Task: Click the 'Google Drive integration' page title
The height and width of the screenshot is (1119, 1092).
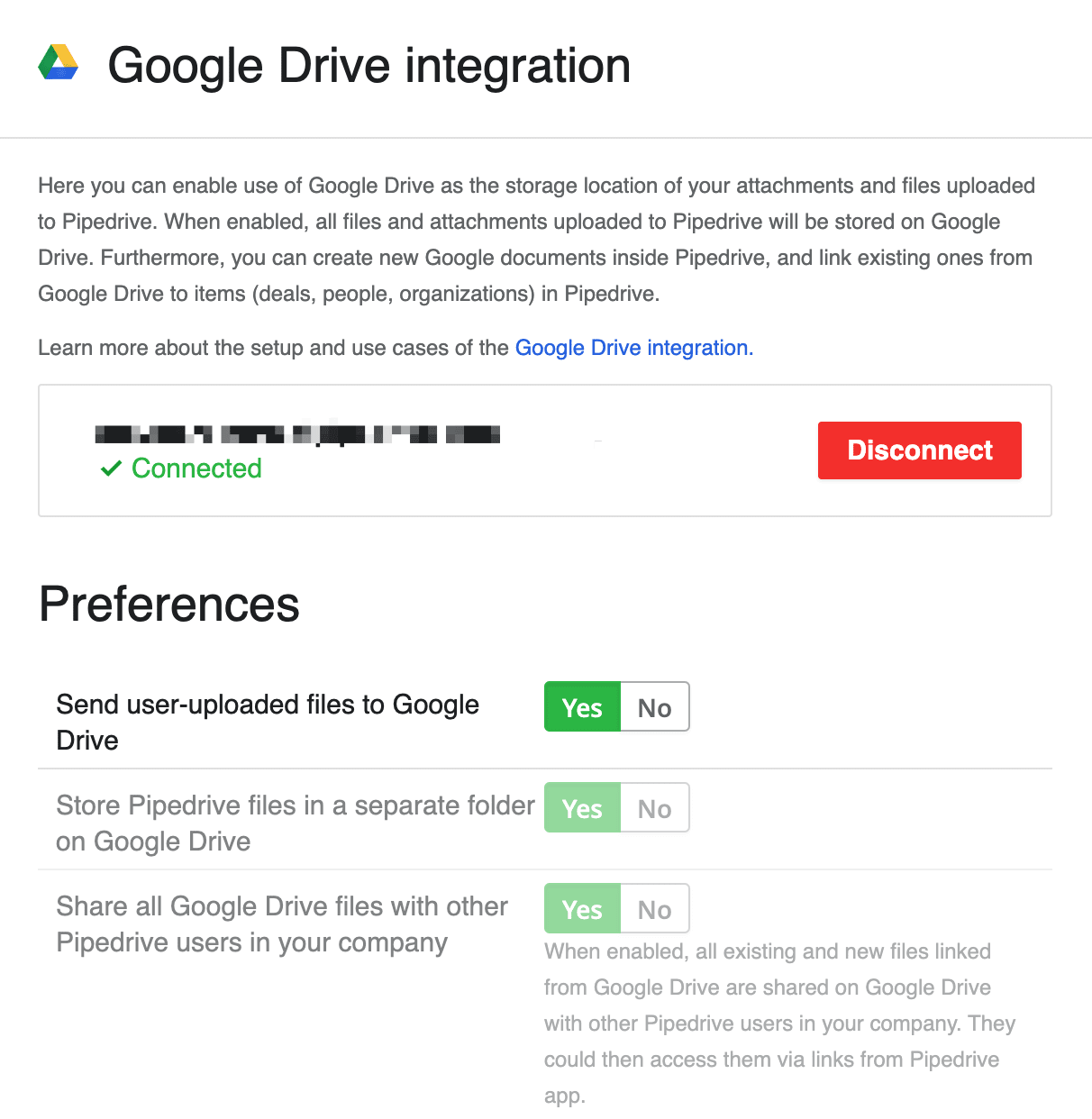Action: coord(369,65)
